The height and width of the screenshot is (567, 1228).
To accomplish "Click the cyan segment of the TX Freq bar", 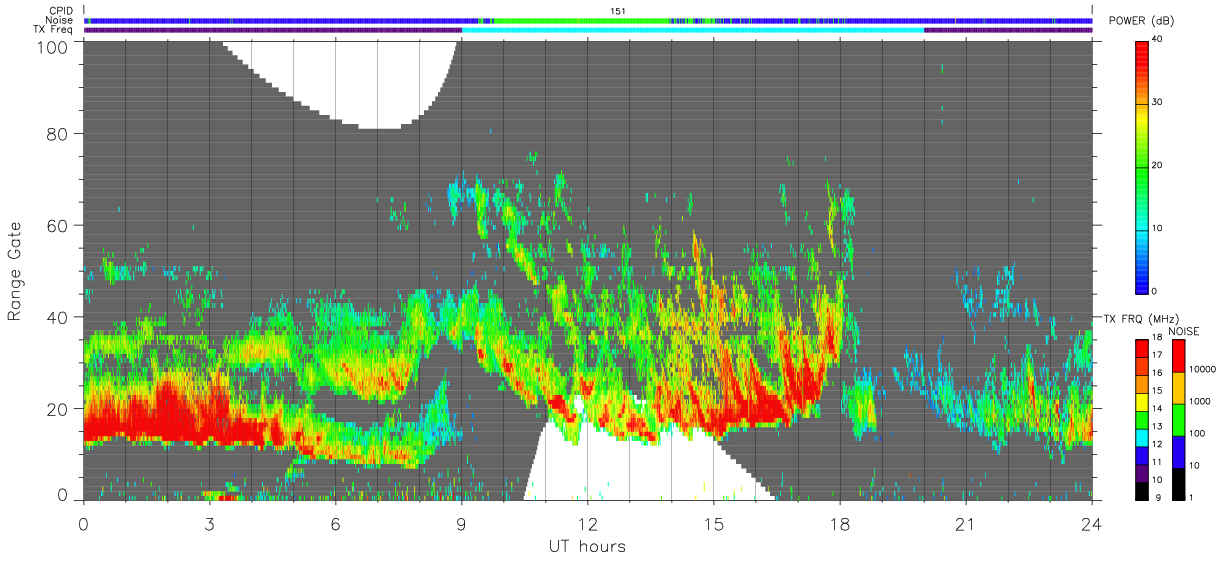I will (693, 30).
